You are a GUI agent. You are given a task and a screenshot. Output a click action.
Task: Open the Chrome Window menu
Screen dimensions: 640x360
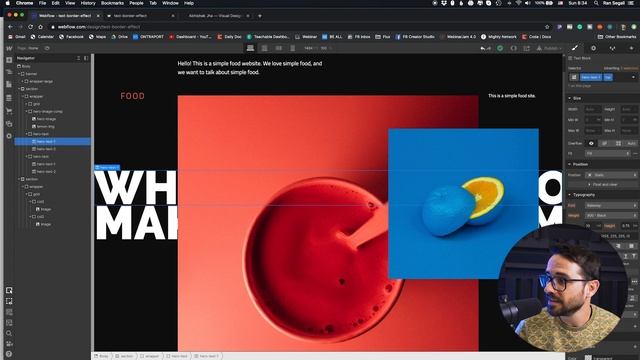point(170,3)
